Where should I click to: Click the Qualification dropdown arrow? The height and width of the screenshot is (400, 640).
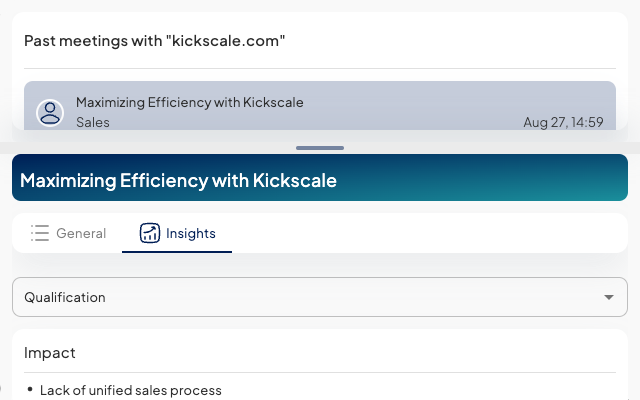(609, 297)
